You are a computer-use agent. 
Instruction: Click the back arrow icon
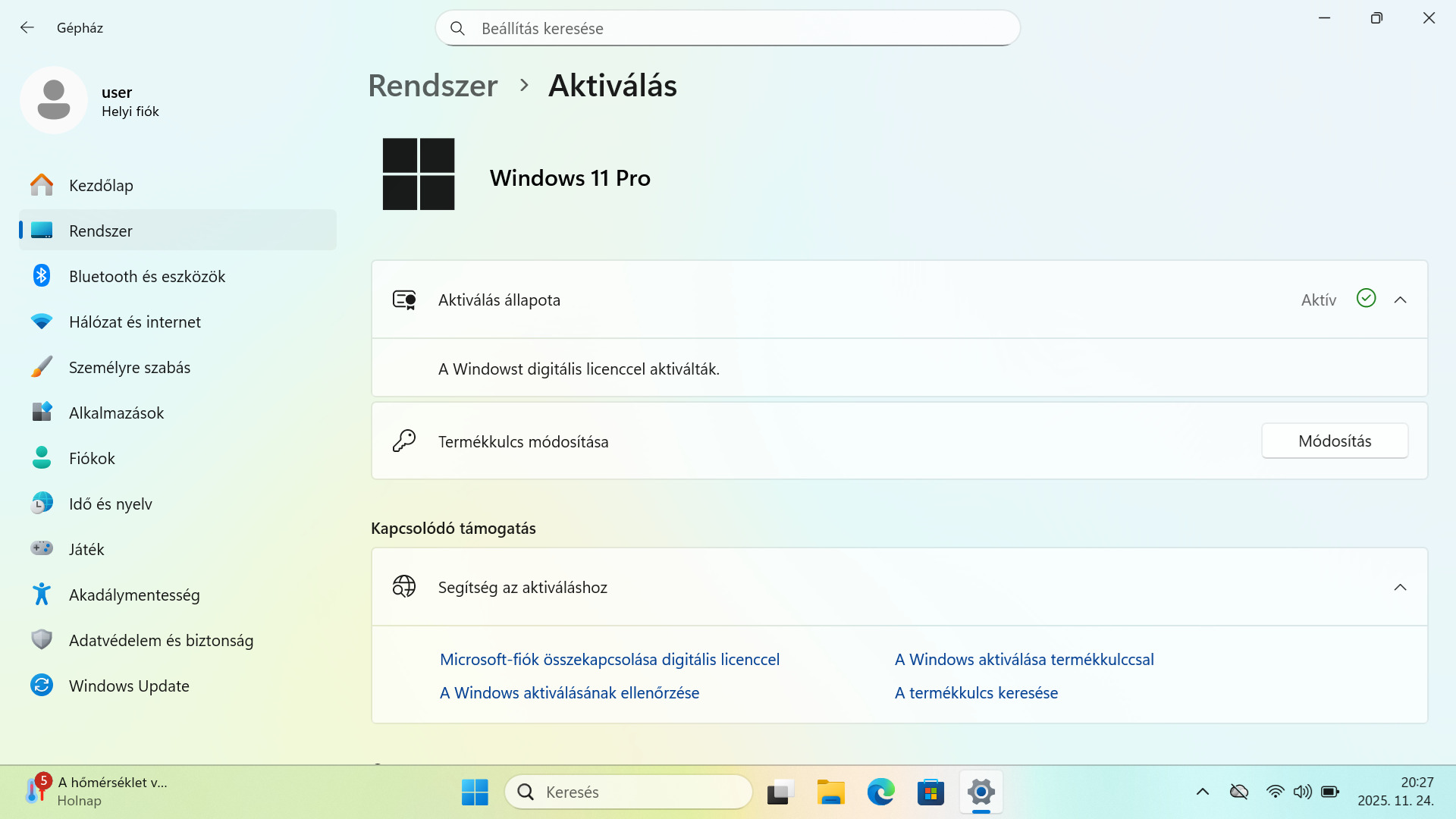(27, 28)
